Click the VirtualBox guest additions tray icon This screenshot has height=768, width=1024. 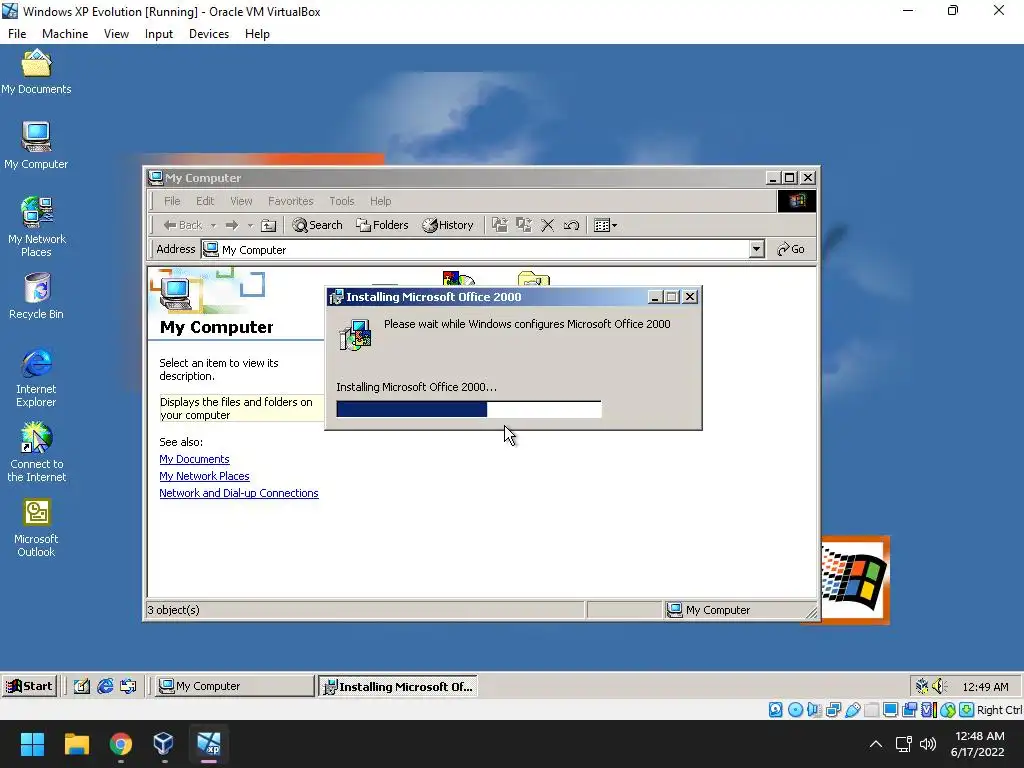[921, 686]
